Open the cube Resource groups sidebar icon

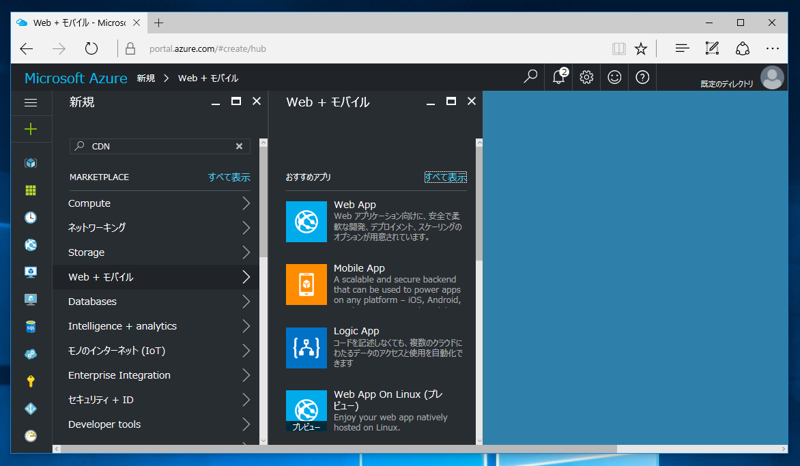pos(31,163)
